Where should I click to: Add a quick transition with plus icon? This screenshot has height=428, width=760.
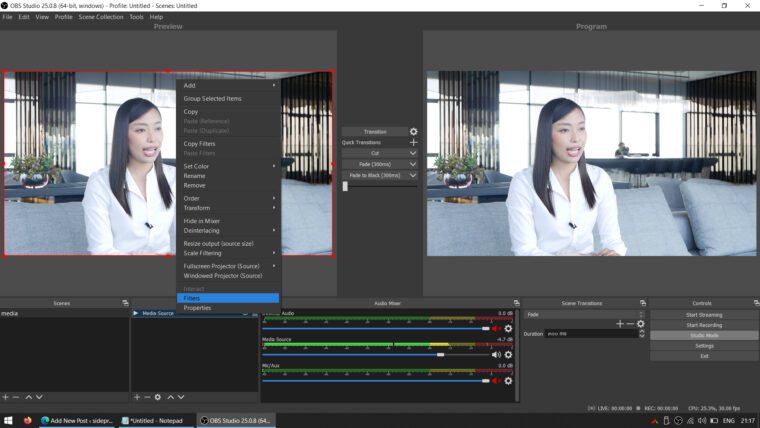click(x=413, y=143)
